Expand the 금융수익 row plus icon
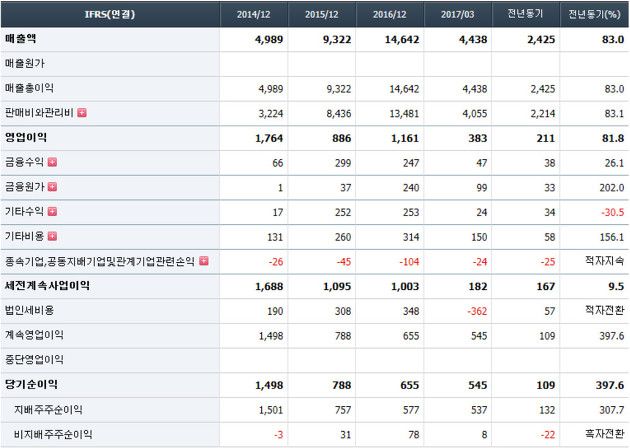The image size is (630, 448). [x=52, y=162]
